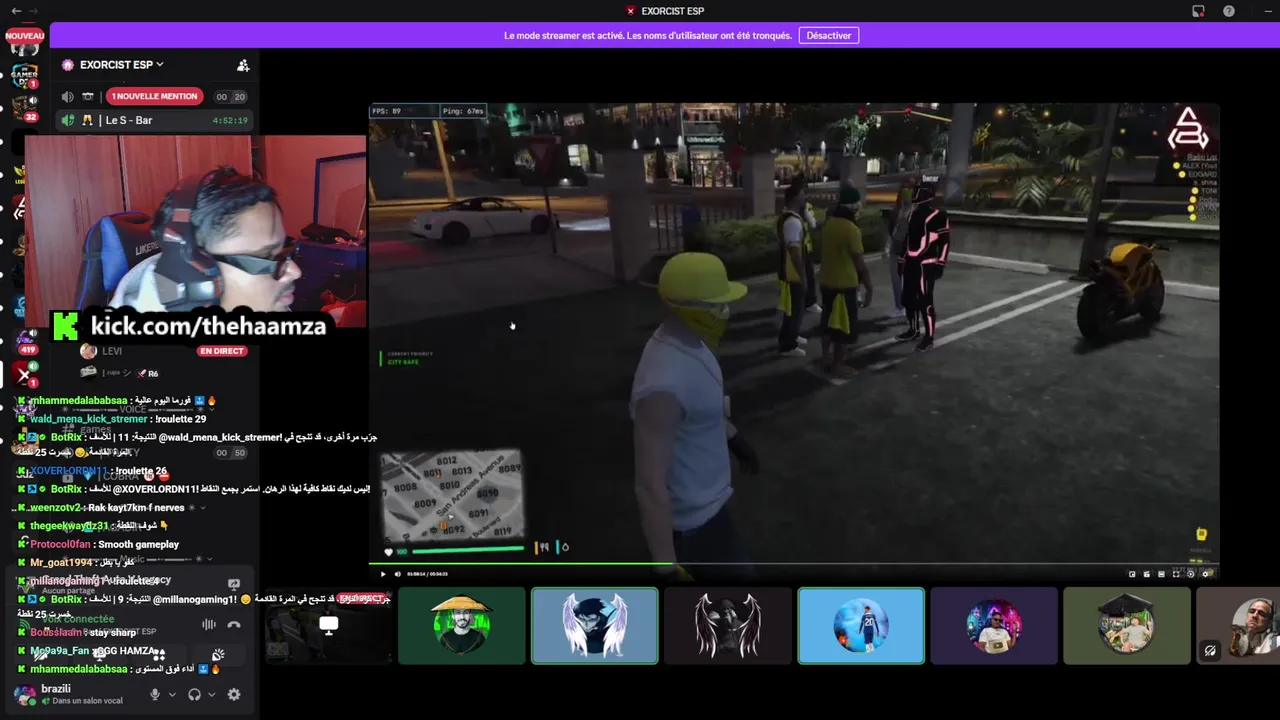1280x720 pixels.
Task: Disconnect from voice with the hang-up icon
Action: pos(234,624)
